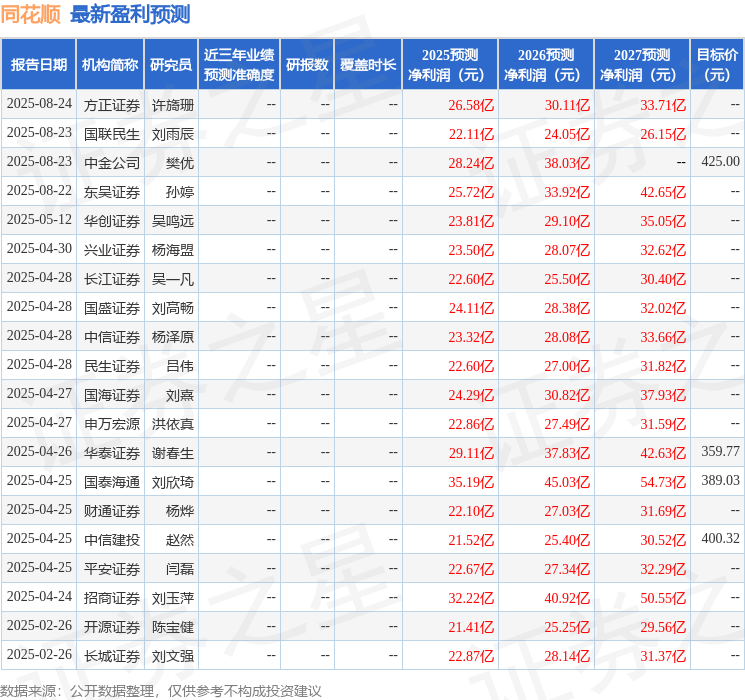Click the 东吴证券 institution cell
745x700 pixels.
pos(112,192)
